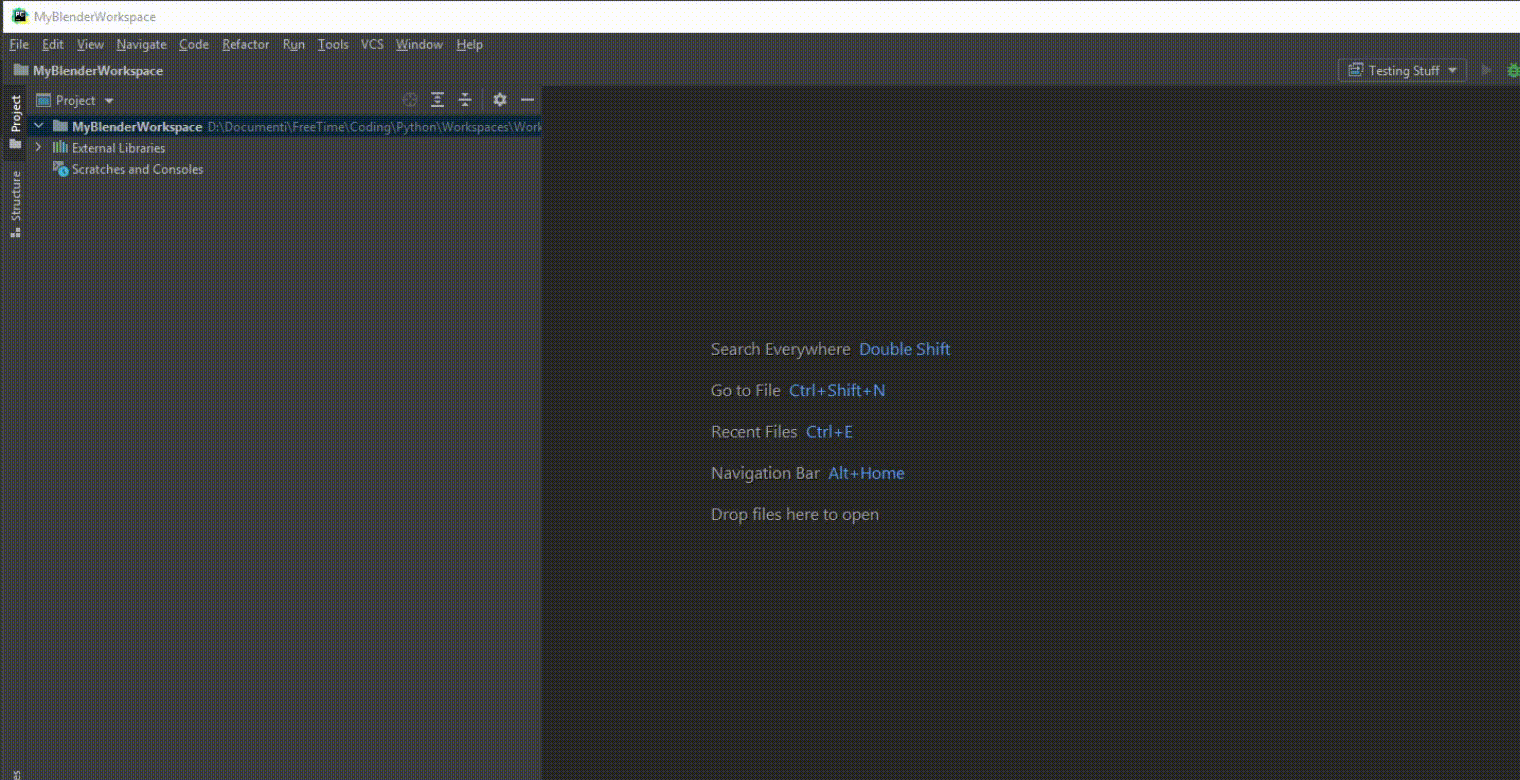1520x780 pixels.
Task: Click the Ctrl+Shift+N shortcut text
Action: 837,390
